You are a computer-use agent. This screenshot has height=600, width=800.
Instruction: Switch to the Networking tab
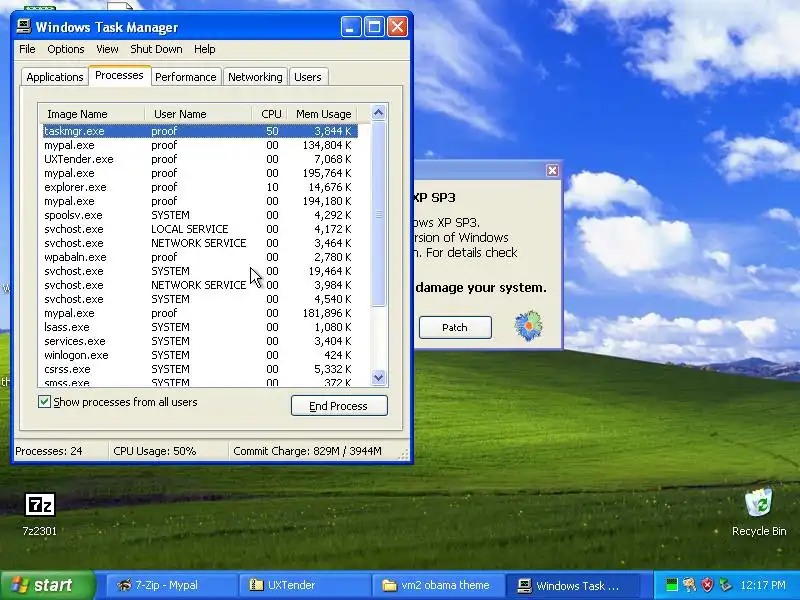(255, 77)
